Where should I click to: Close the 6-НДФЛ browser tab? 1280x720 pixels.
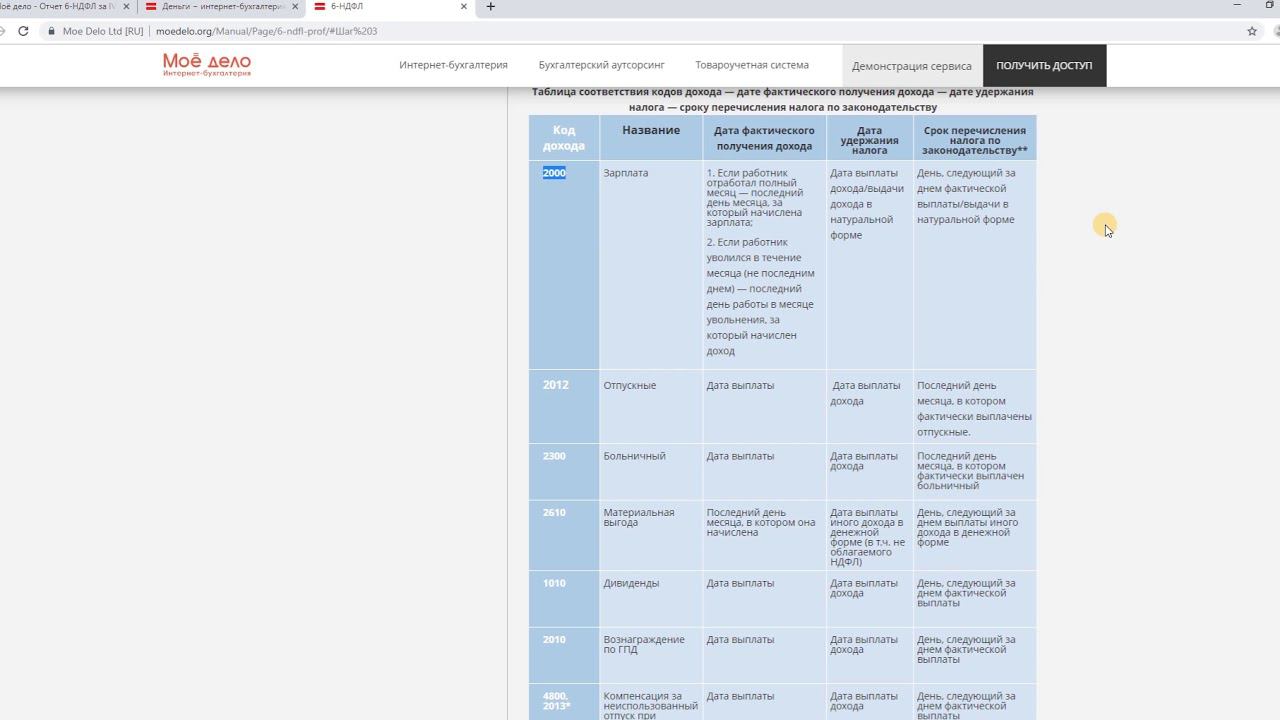[x=464, y=6]
